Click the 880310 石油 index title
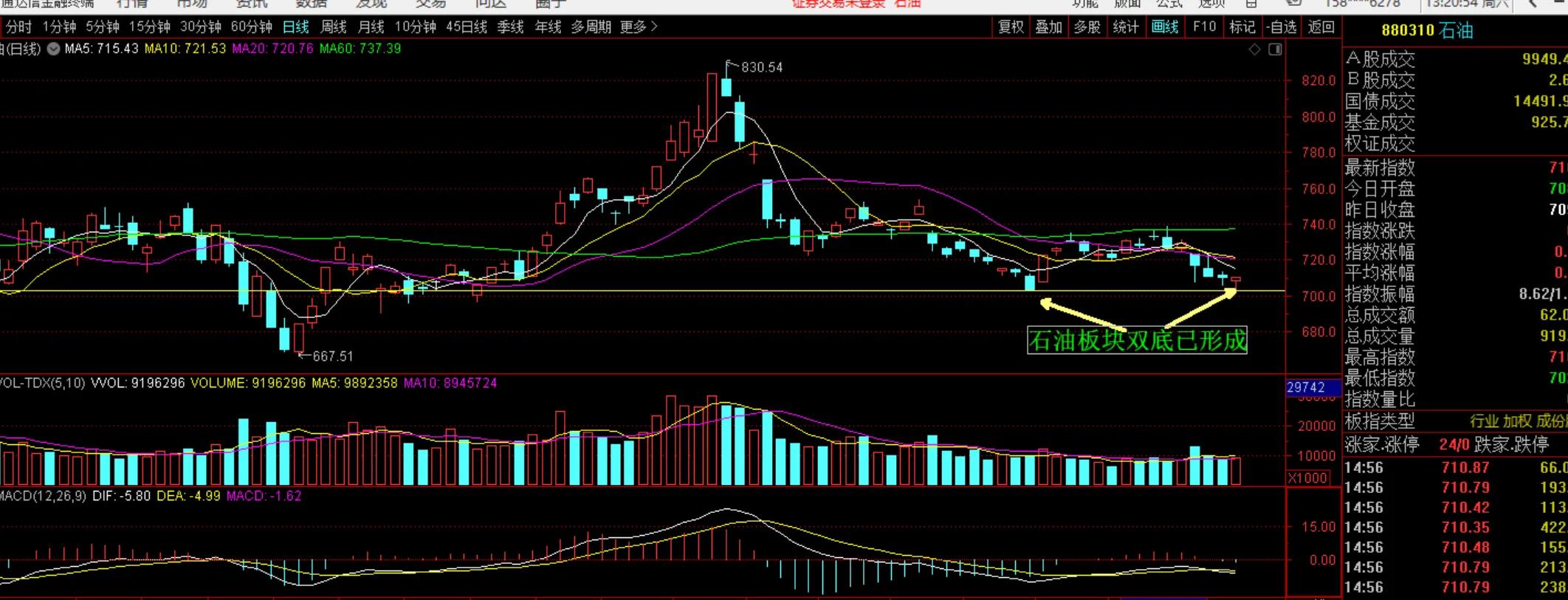1568x600 pixels. pos(1428,31)
